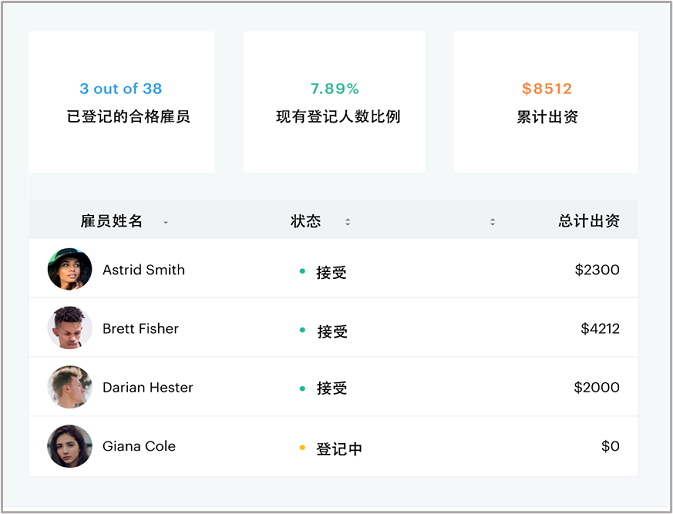Select Giana Cole's avatar image

(x=70, y=446)
